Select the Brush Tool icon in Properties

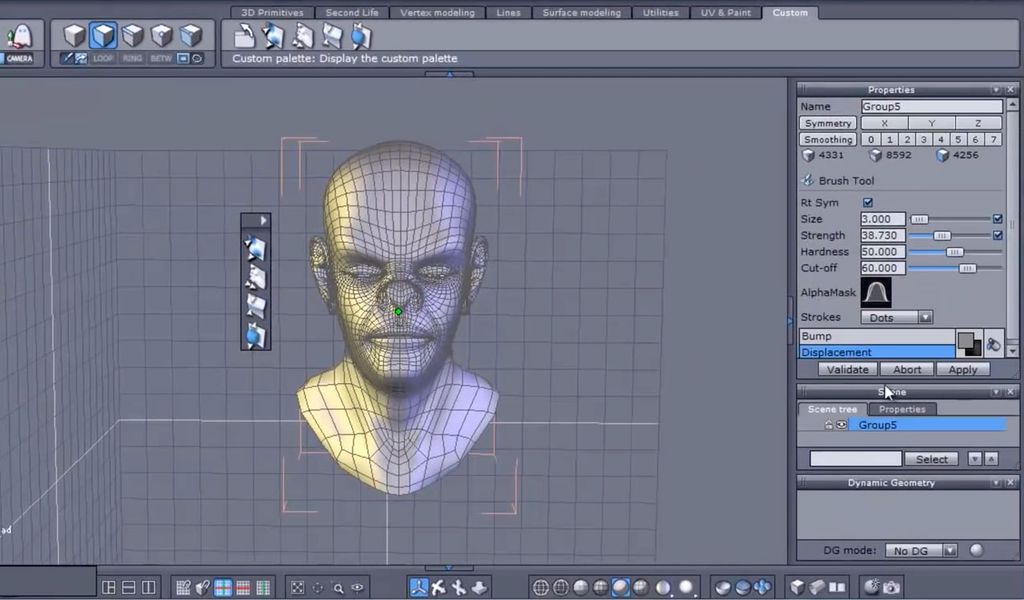click(806, 181)
